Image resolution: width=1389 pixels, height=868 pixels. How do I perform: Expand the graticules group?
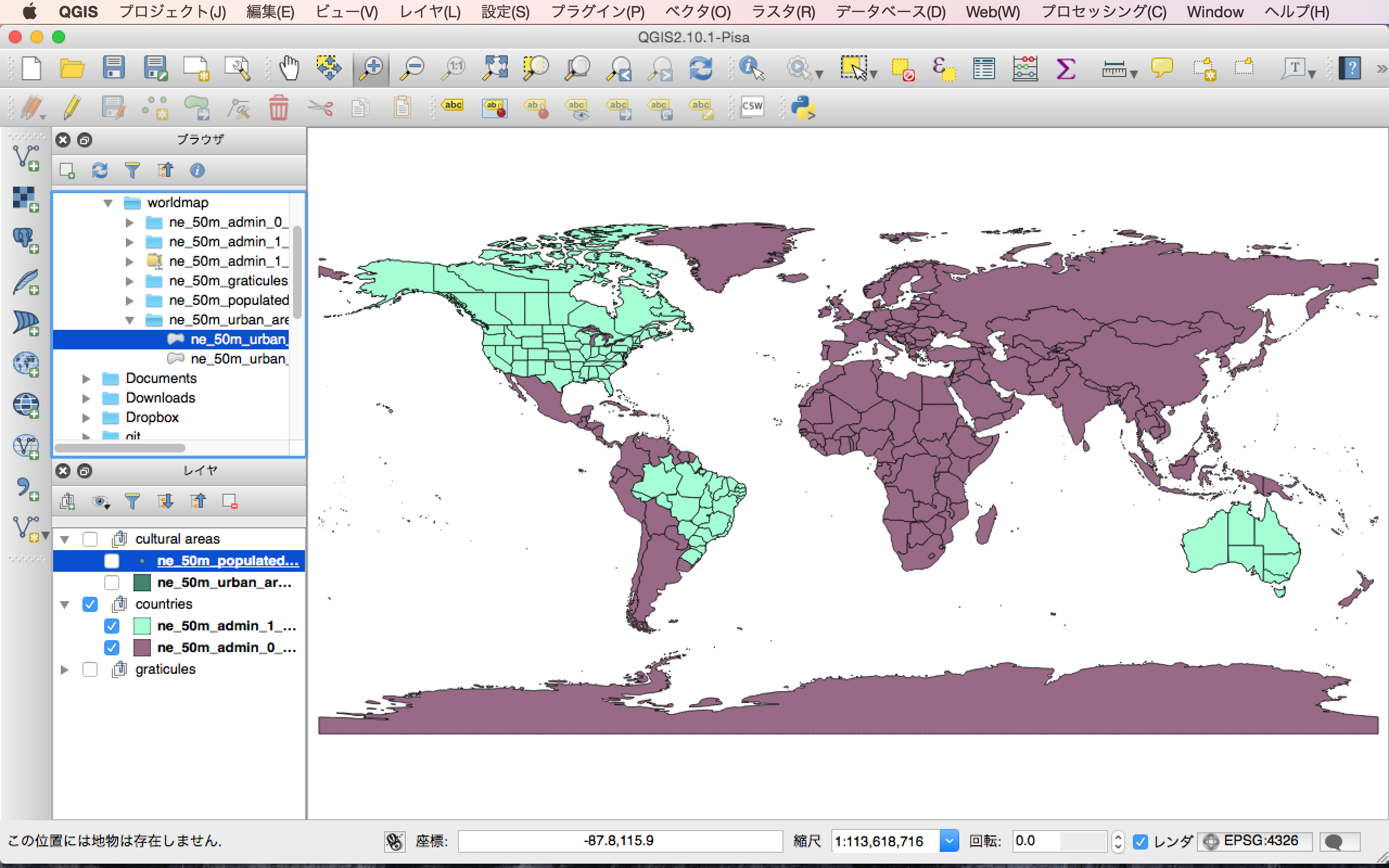(x=65, y=670)
